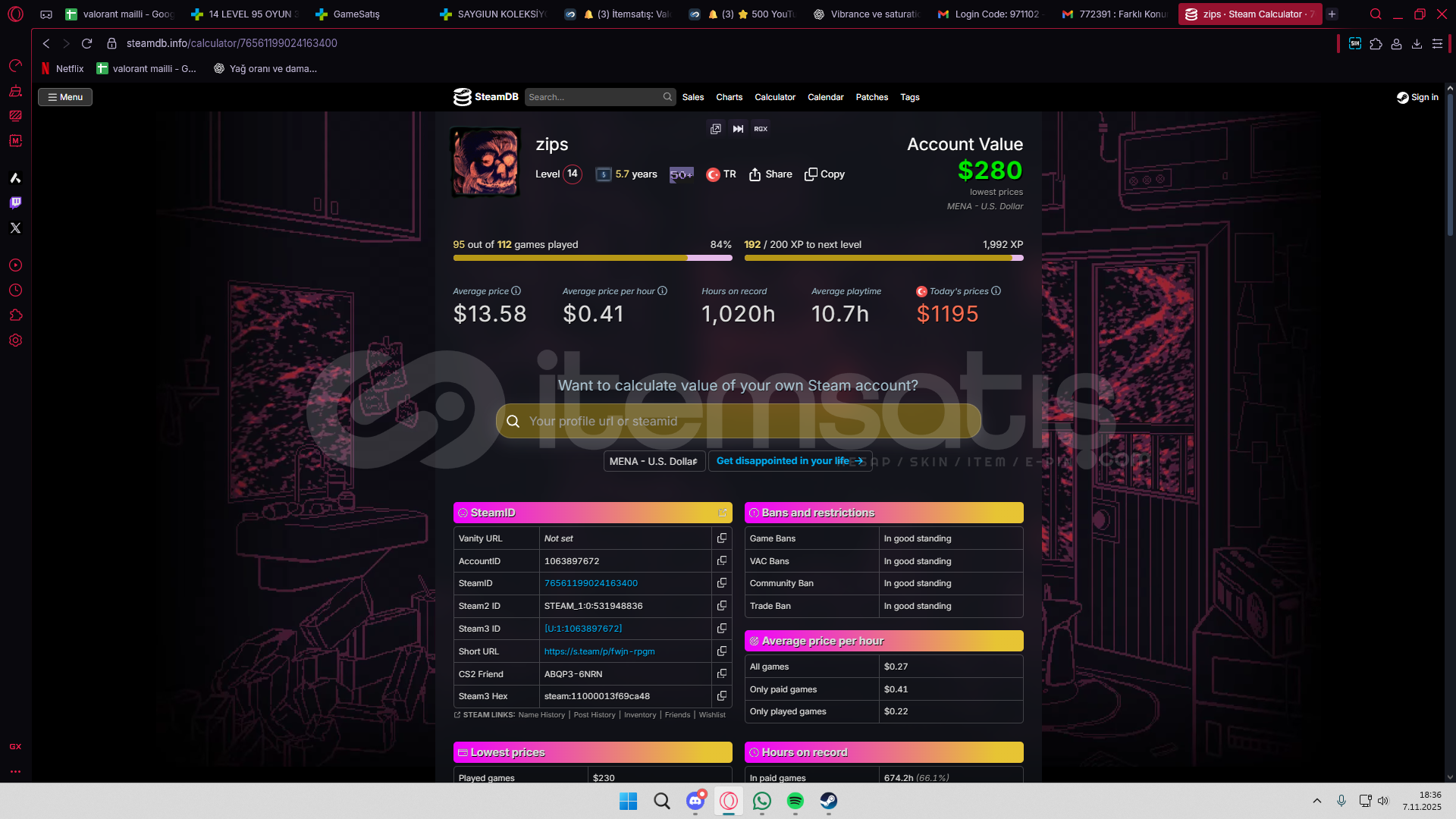This screenshot has height=819, width=1456.
Task: Open the SteamID section external link icon
Action: tap(722, 513)
